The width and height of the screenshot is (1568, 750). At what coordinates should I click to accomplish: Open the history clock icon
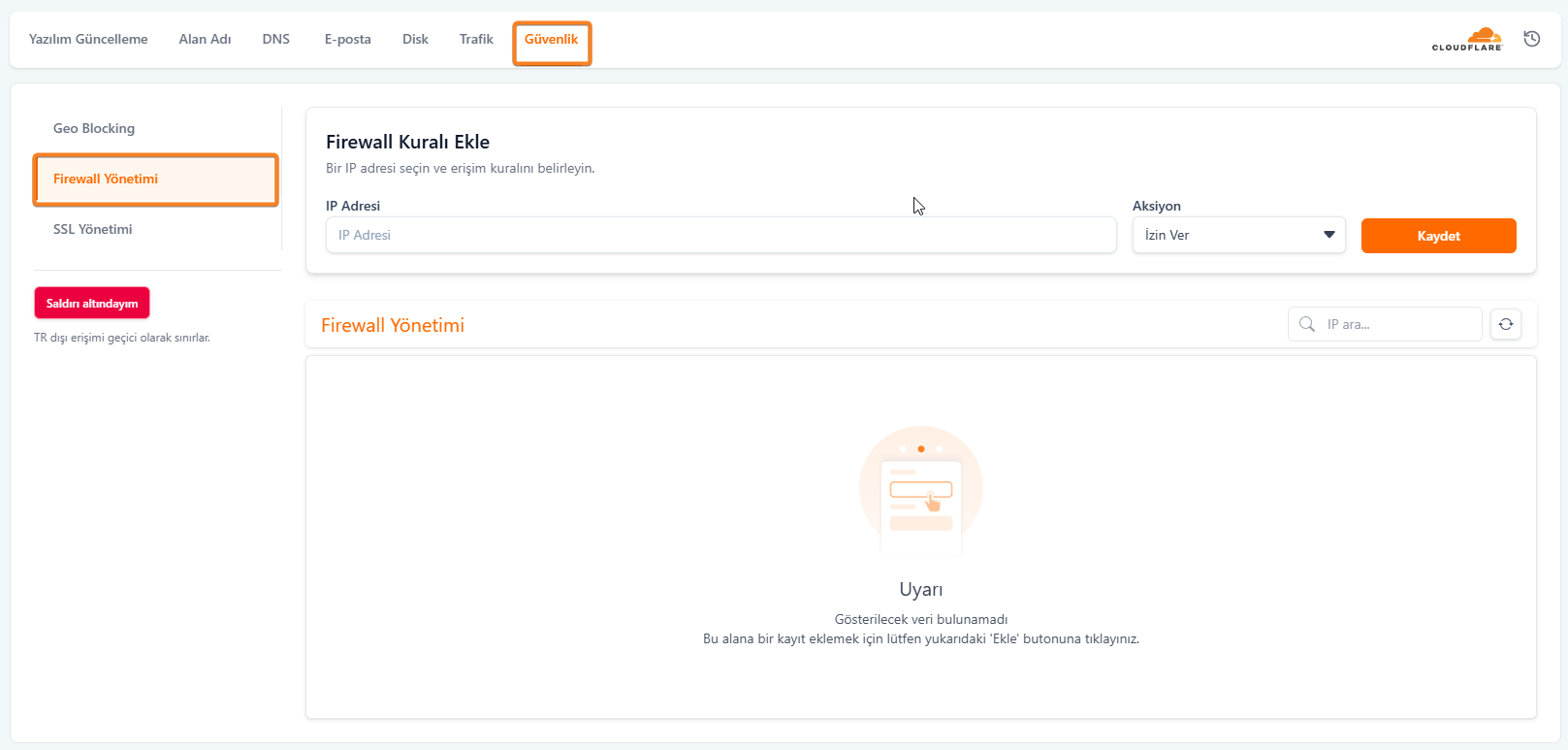(x=1532, y=39)
